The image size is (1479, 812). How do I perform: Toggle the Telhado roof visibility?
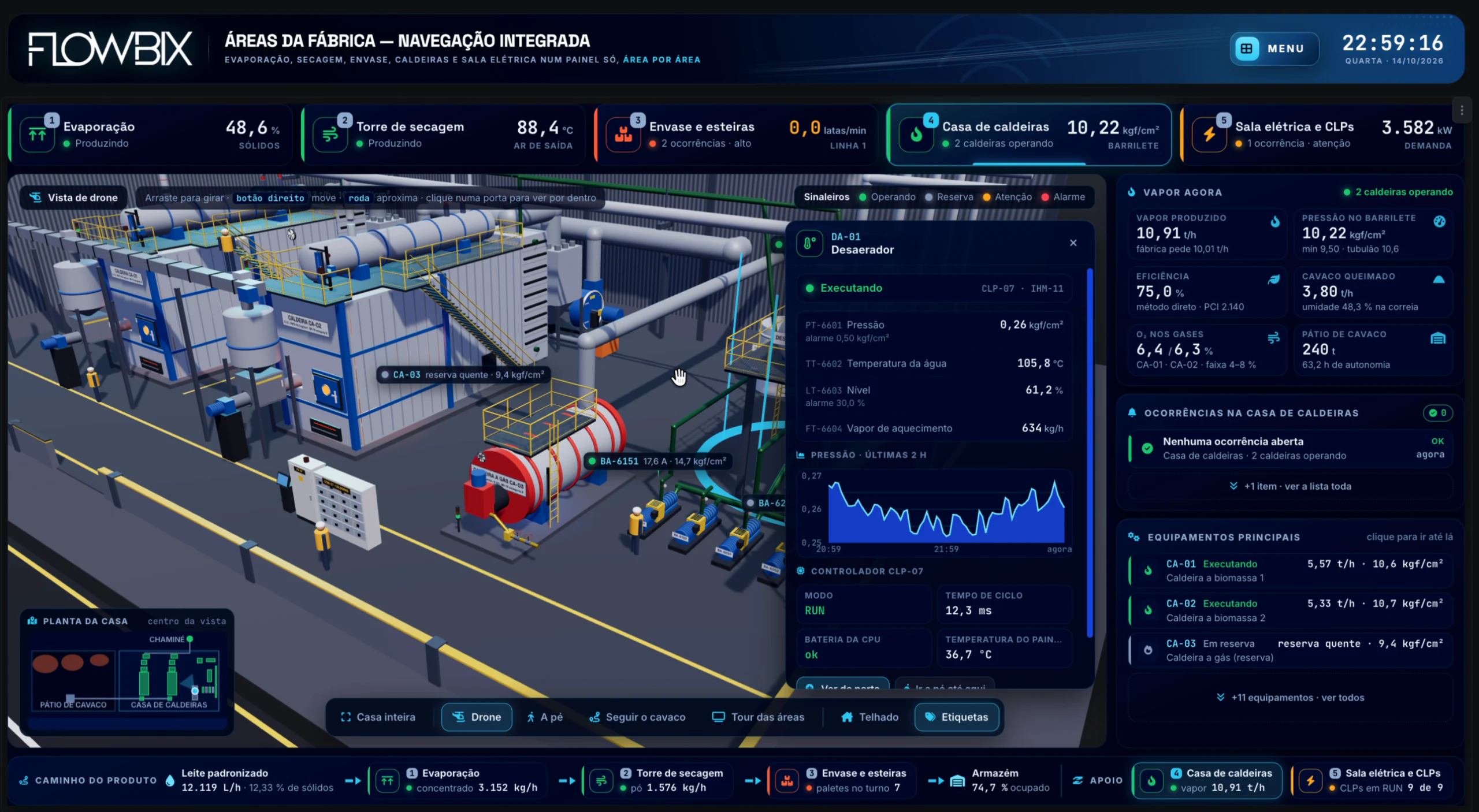pos(870,717)
